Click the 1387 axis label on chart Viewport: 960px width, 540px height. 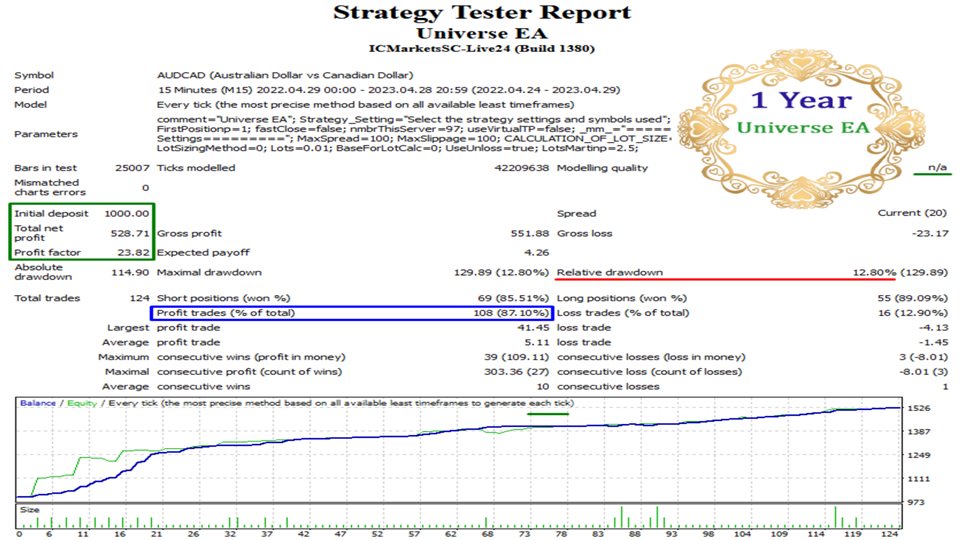tap(919, 432)
